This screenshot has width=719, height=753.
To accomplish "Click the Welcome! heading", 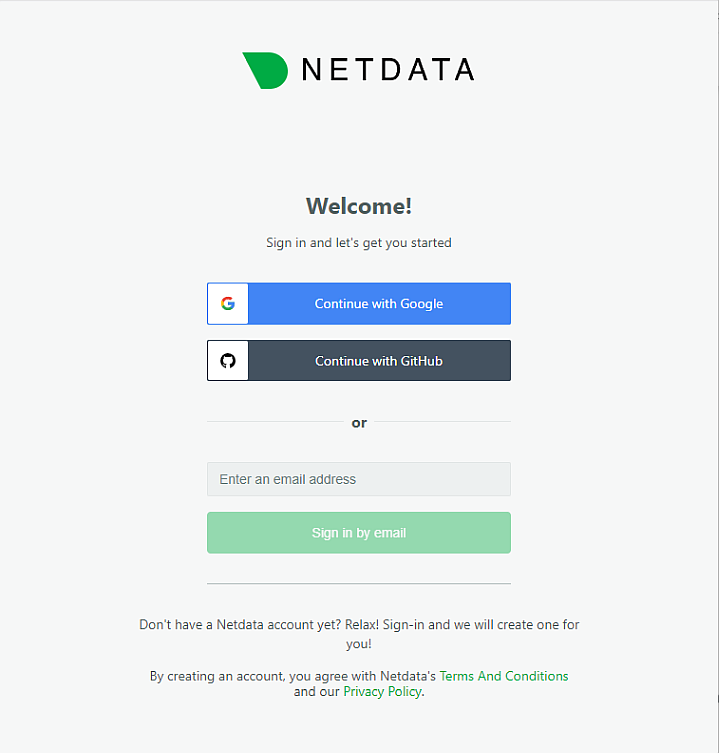I will pyautogui.click(x=359, y=207).
